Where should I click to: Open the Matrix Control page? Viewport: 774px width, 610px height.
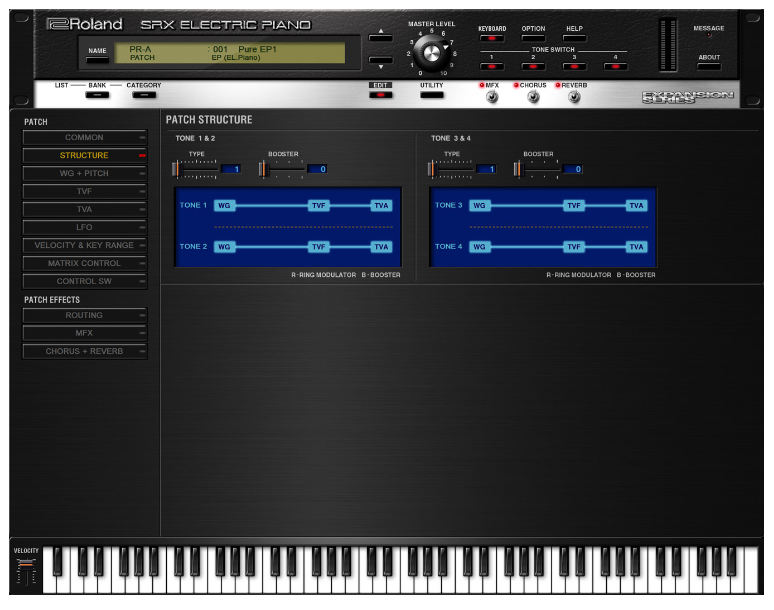(x=84, y=263)
